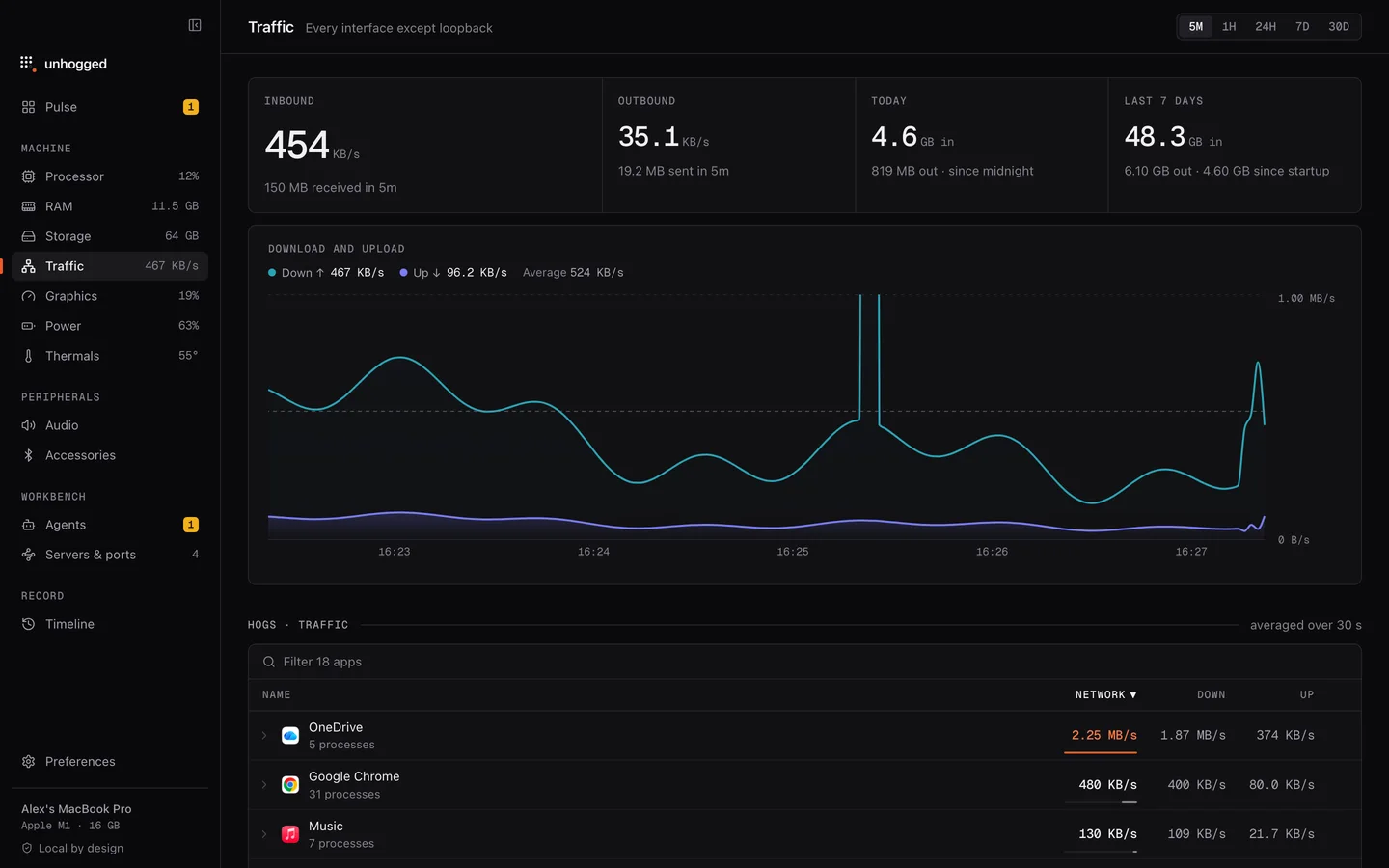
Task: Click the Servers & ports icon
Action: [x=28, y=555]
